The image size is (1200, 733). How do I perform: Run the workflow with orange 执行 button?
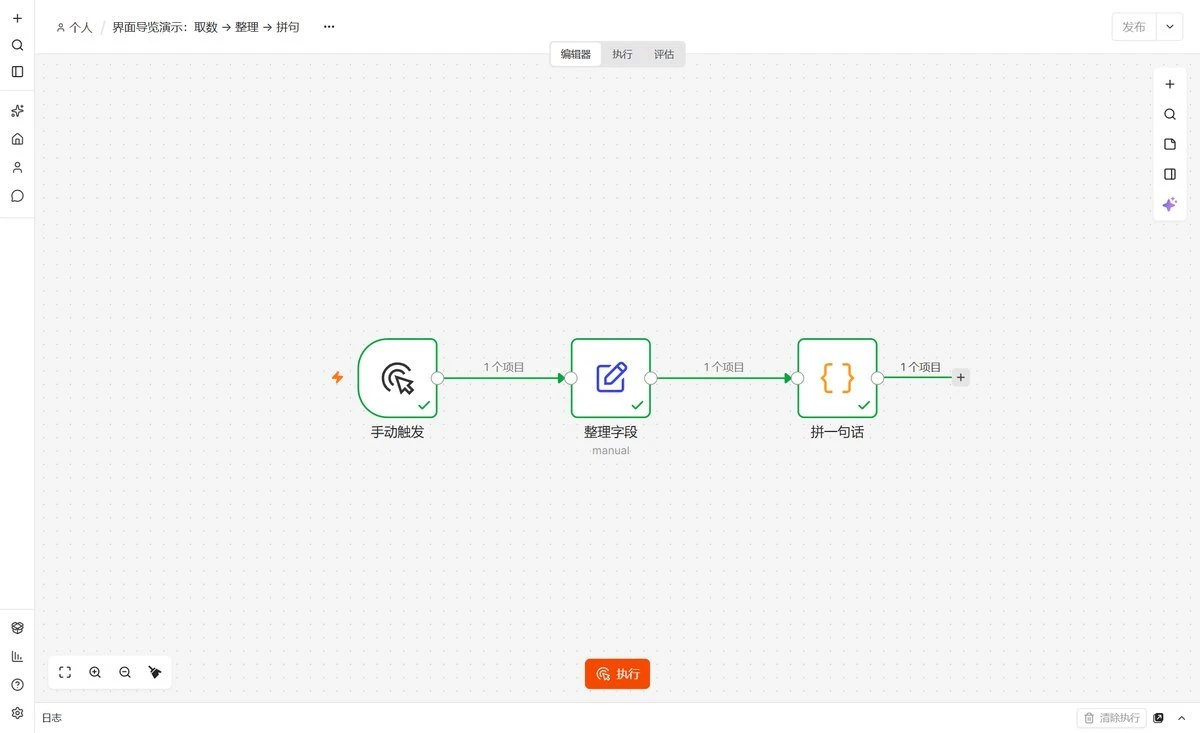[618, 674]
